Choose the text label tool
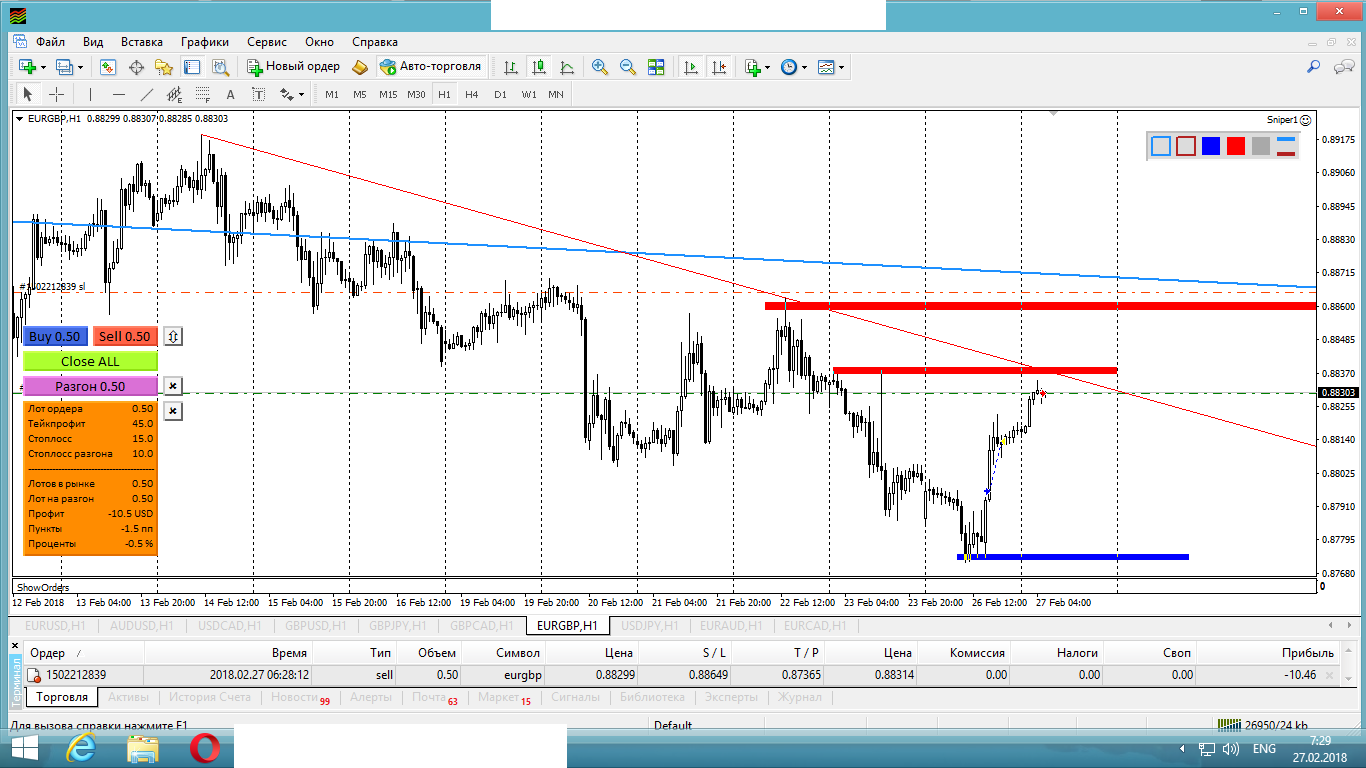The height and width of the screenshot is (768, 1366). 258,94
